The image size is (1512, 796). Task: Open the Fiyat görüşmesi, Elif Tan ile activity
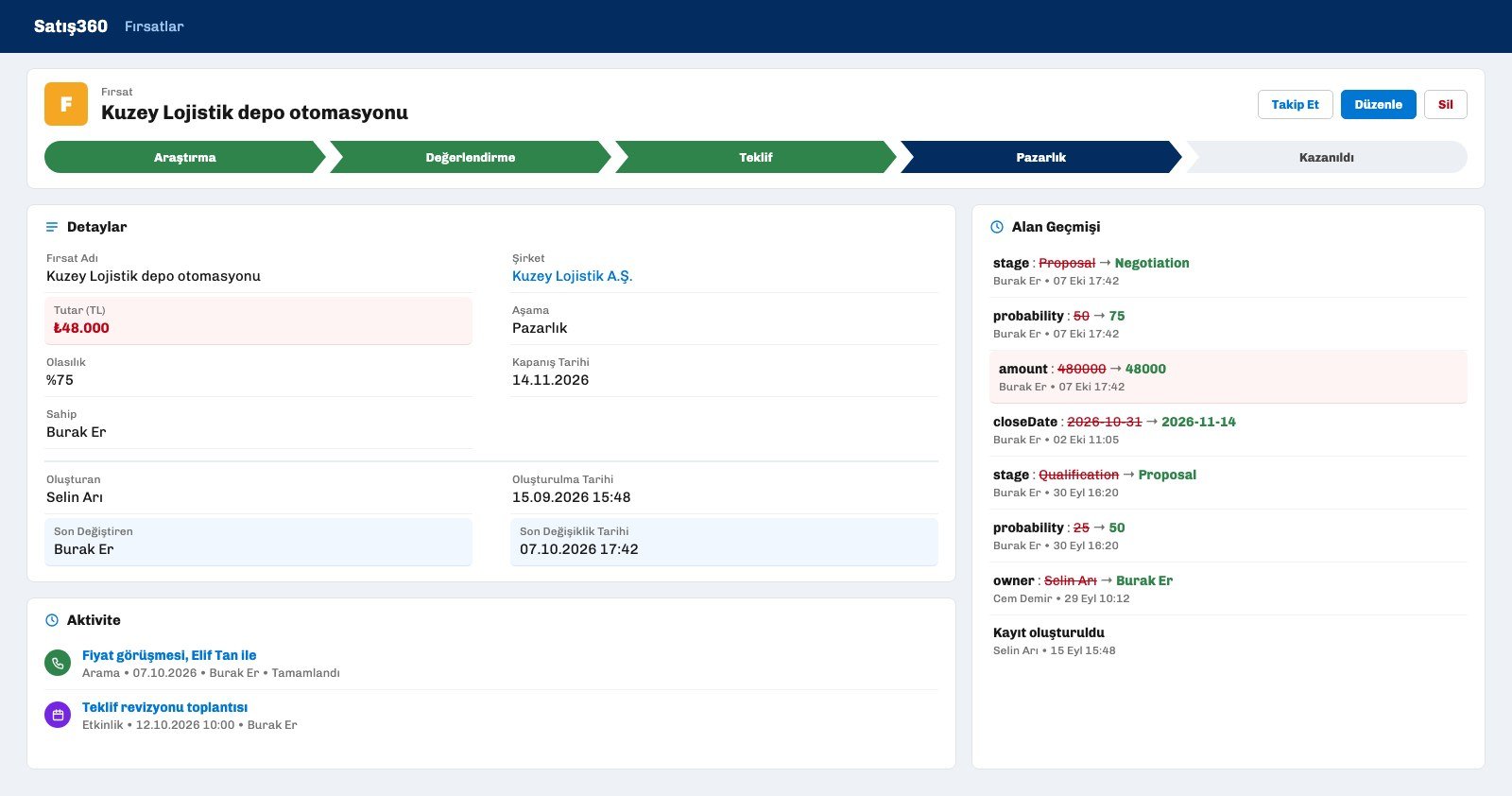(x=169, y=655)
